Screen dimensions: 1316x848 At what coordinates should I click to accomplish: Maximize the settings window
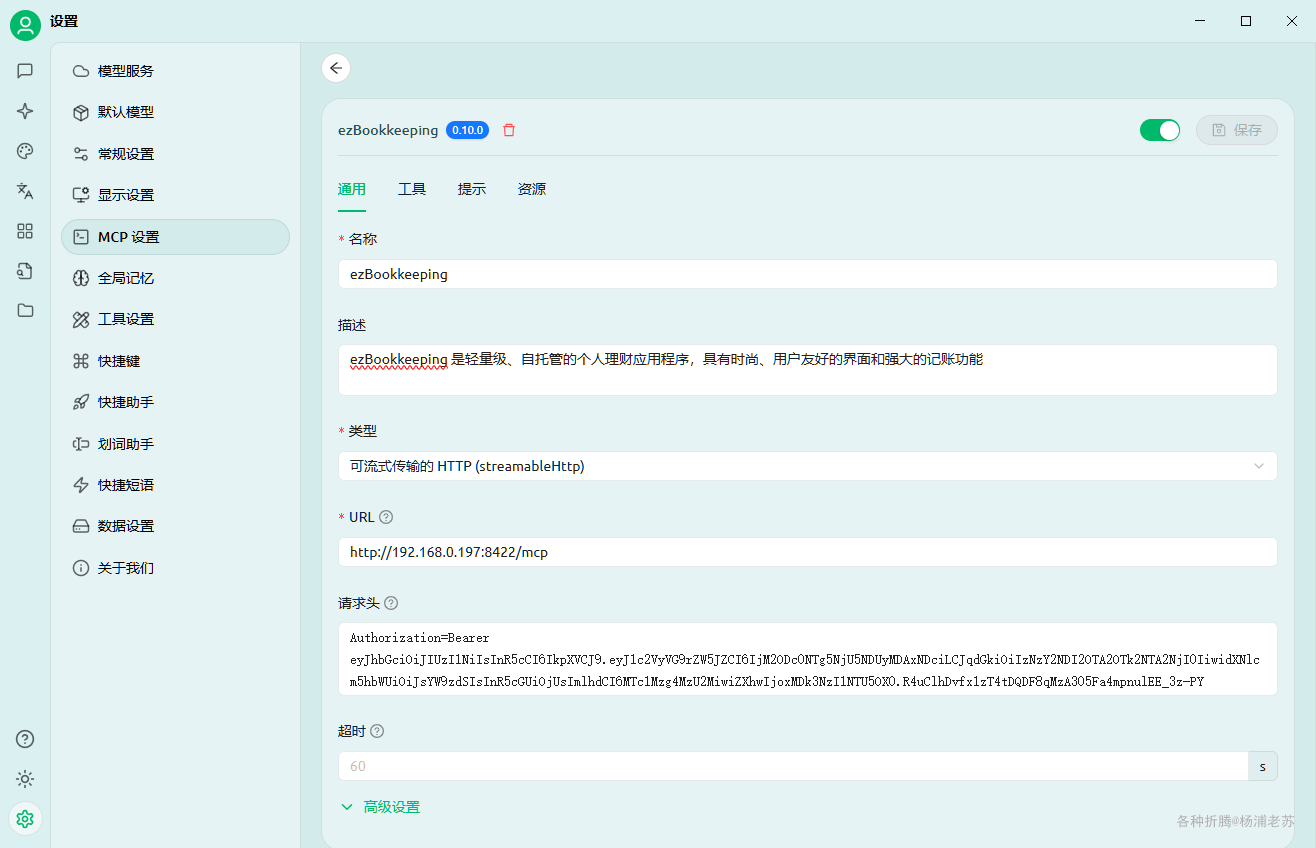[x=1246, y=21]
